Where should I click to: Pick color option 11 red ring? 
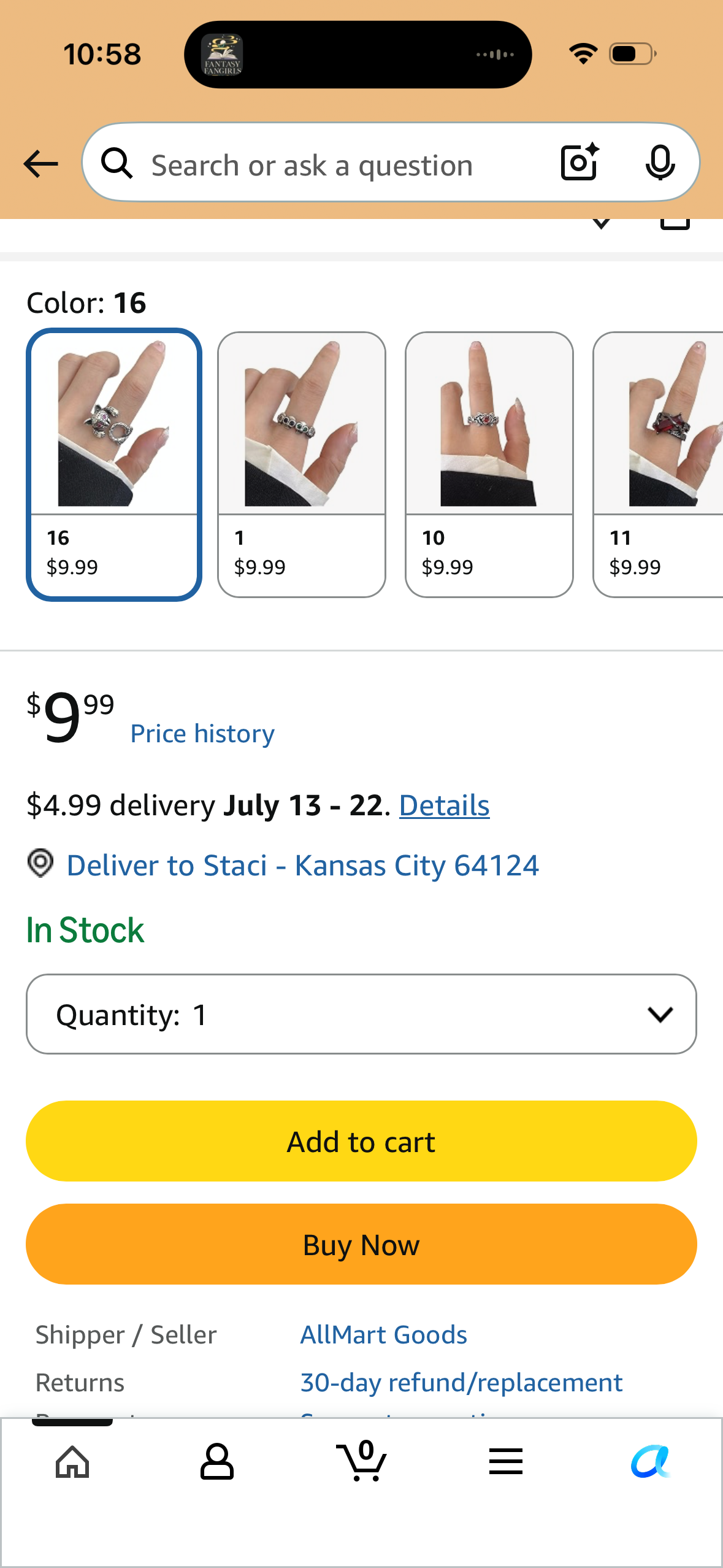click(x=658, y=464)
